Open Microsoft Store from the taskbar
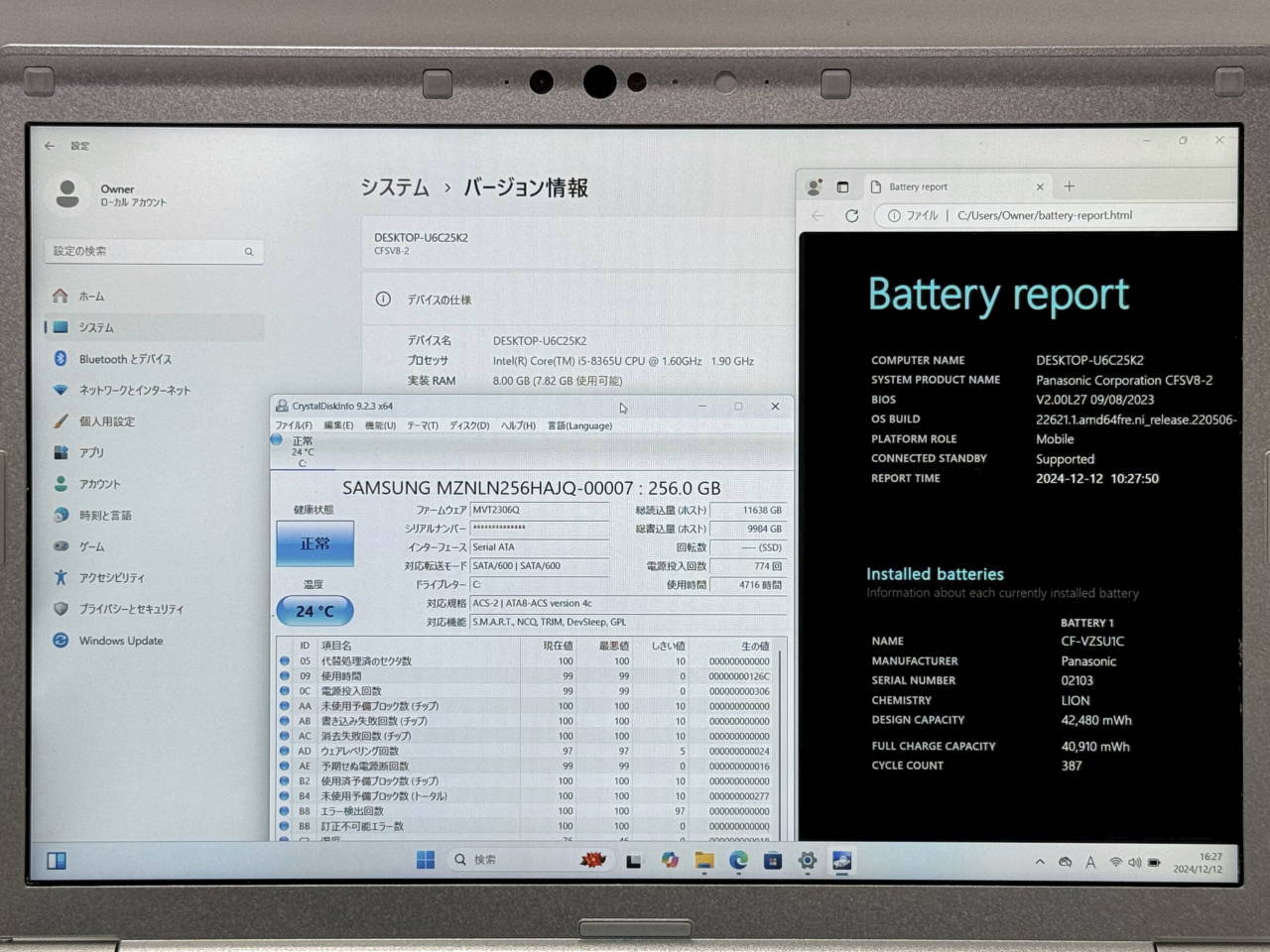 click(x=773, y=860)
